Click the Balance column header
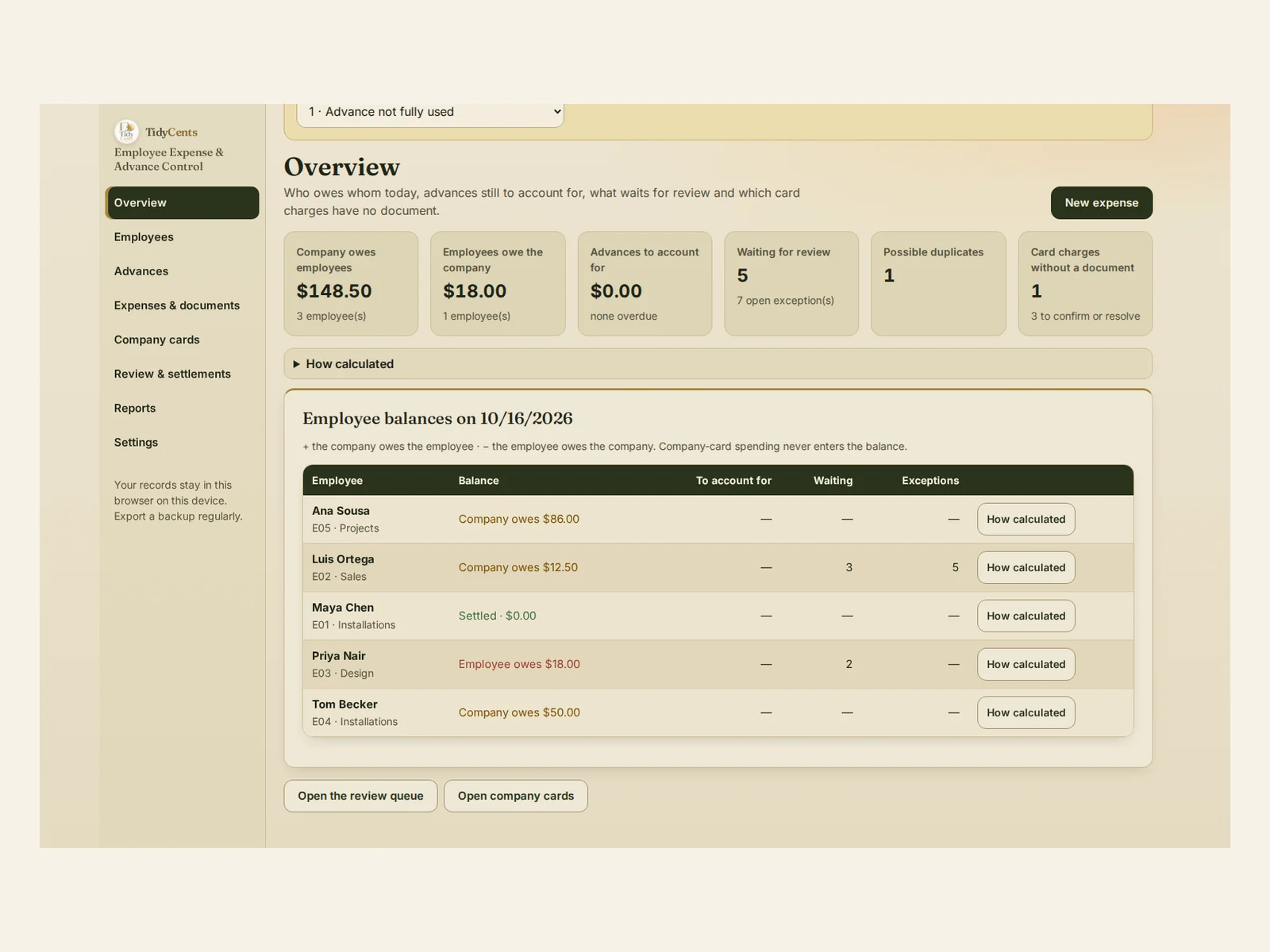This screenshot has width=1270, height=952. pos(479,481)
